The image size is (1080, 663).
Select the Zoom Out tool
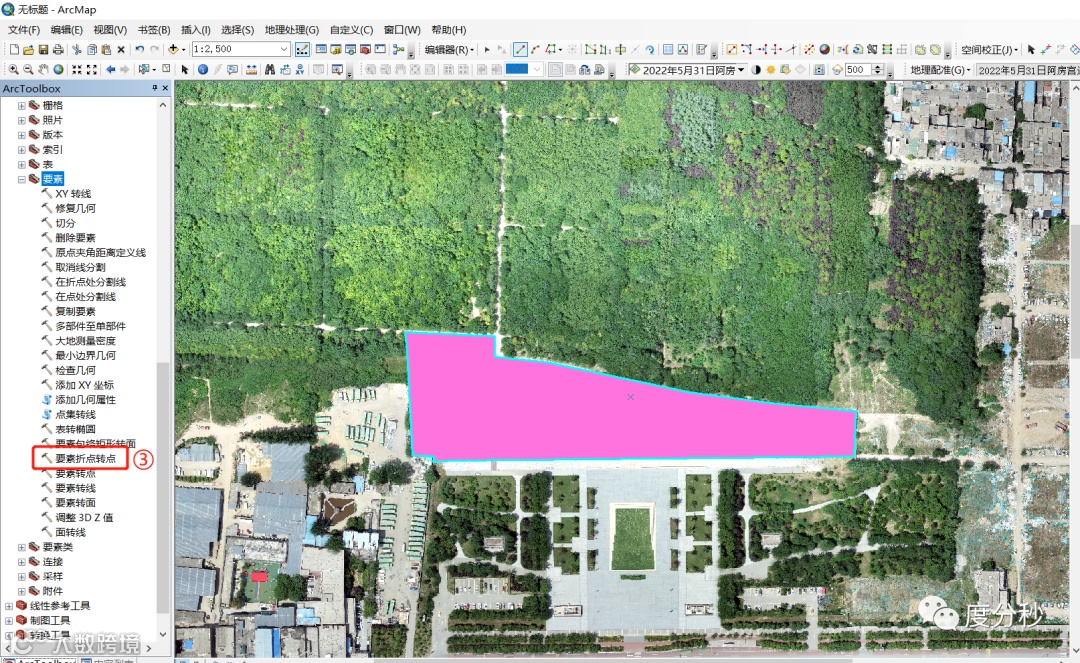(x=28, y=70)
